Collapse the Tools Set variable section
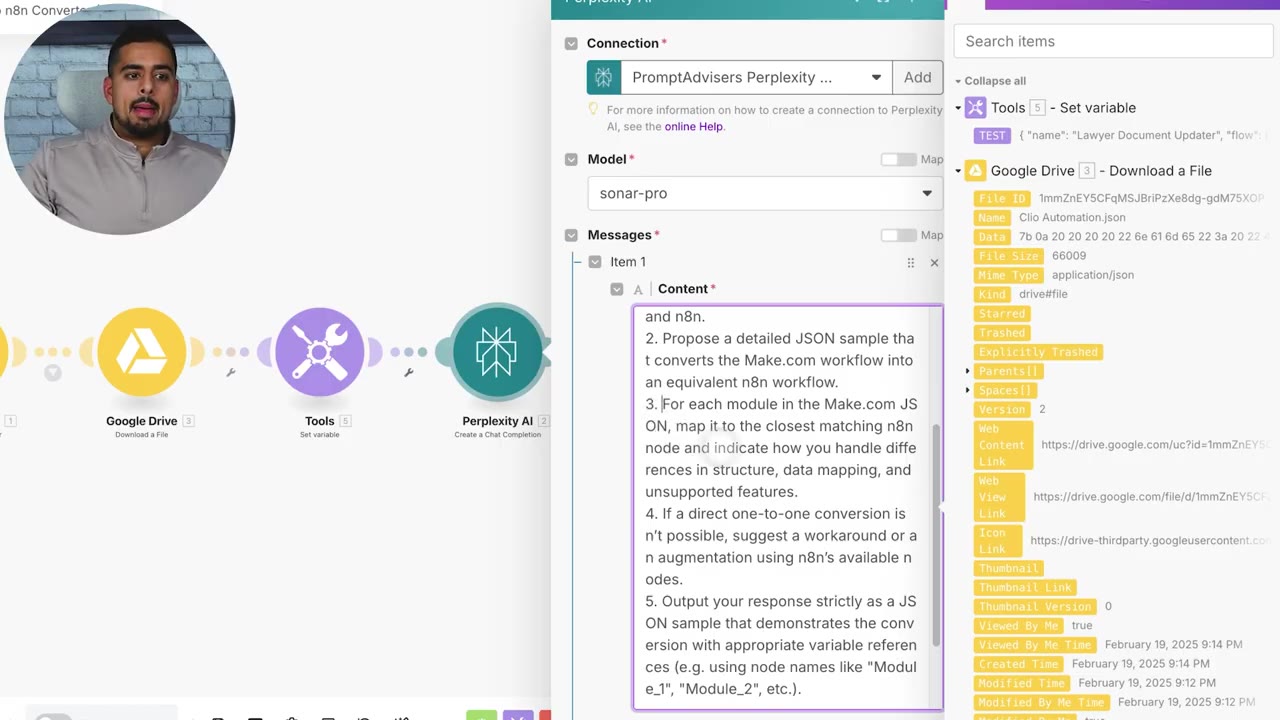The image size is (1280, 720). [958, 108]
